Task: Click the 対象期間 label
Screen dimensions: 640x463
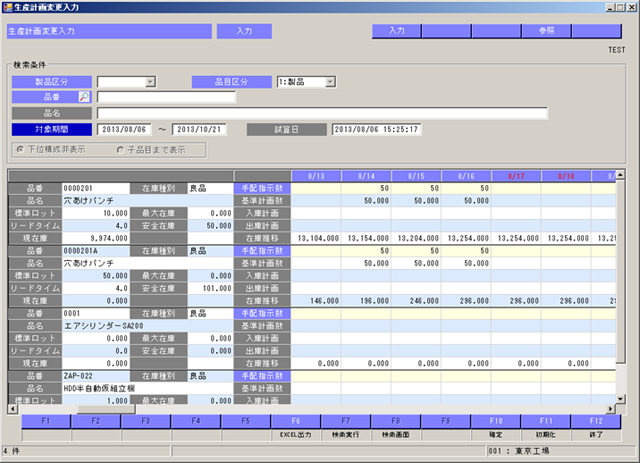Action: [51, 129]
